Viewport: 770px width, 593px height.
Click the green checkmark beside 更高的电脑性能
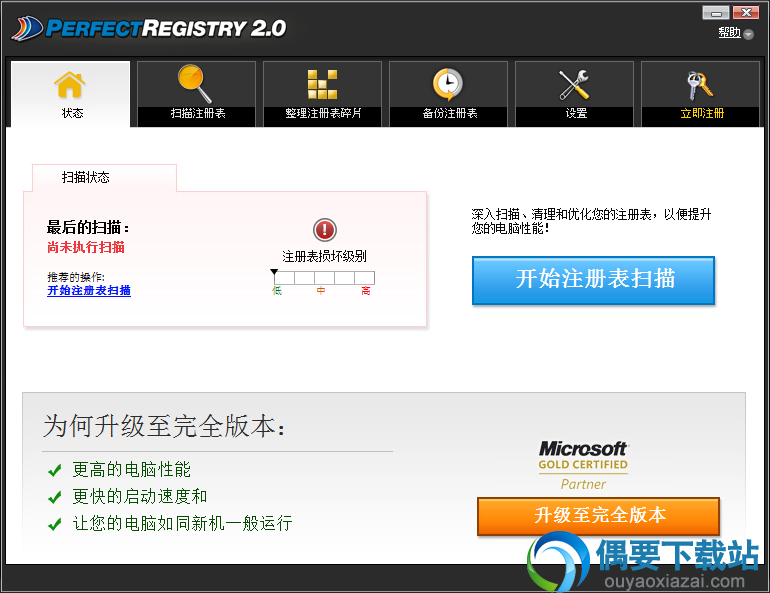click(55, 470)
